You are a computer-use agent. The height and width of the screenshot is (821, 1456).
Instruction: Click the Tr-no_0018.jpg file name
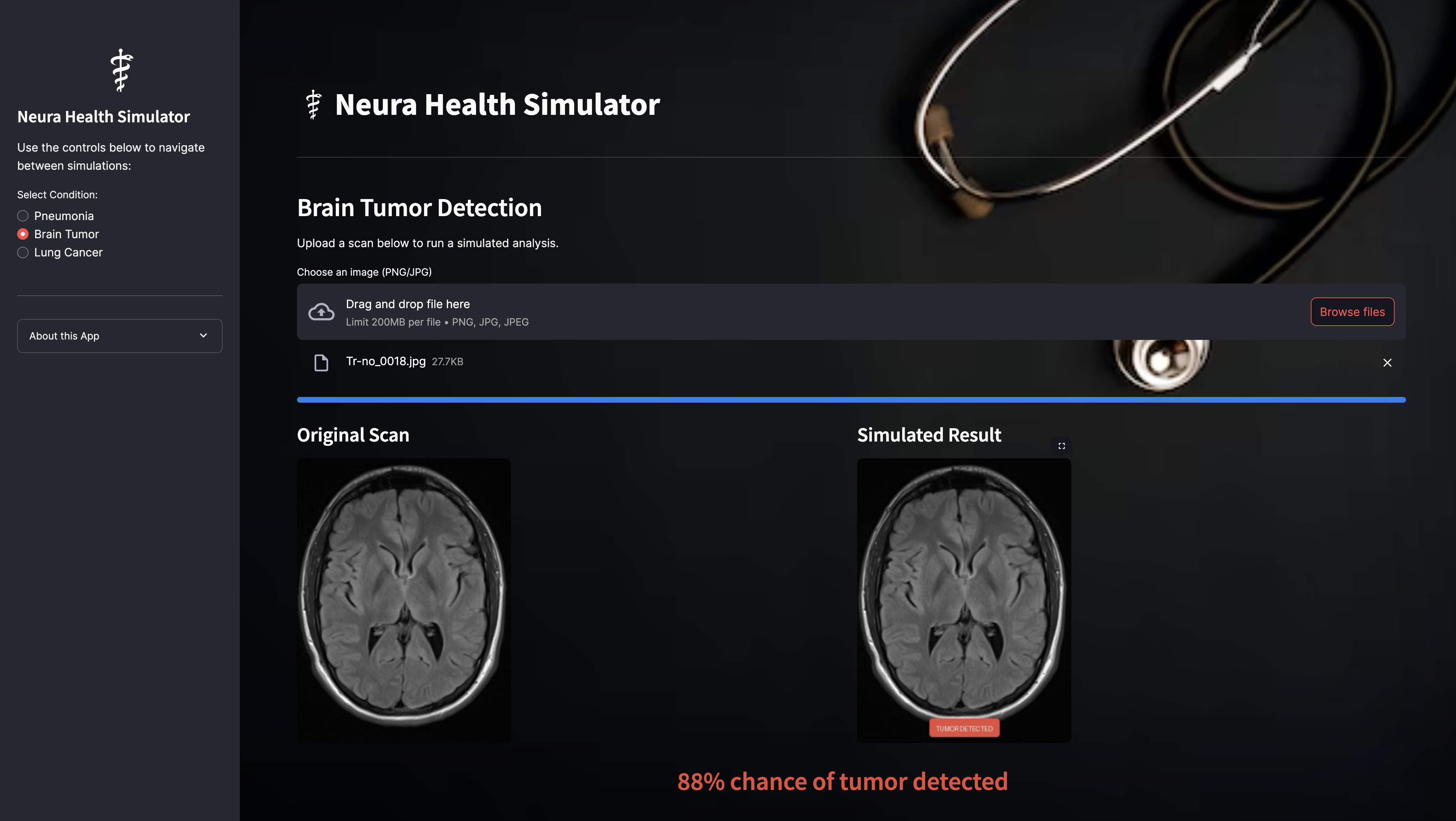(385, 362)
